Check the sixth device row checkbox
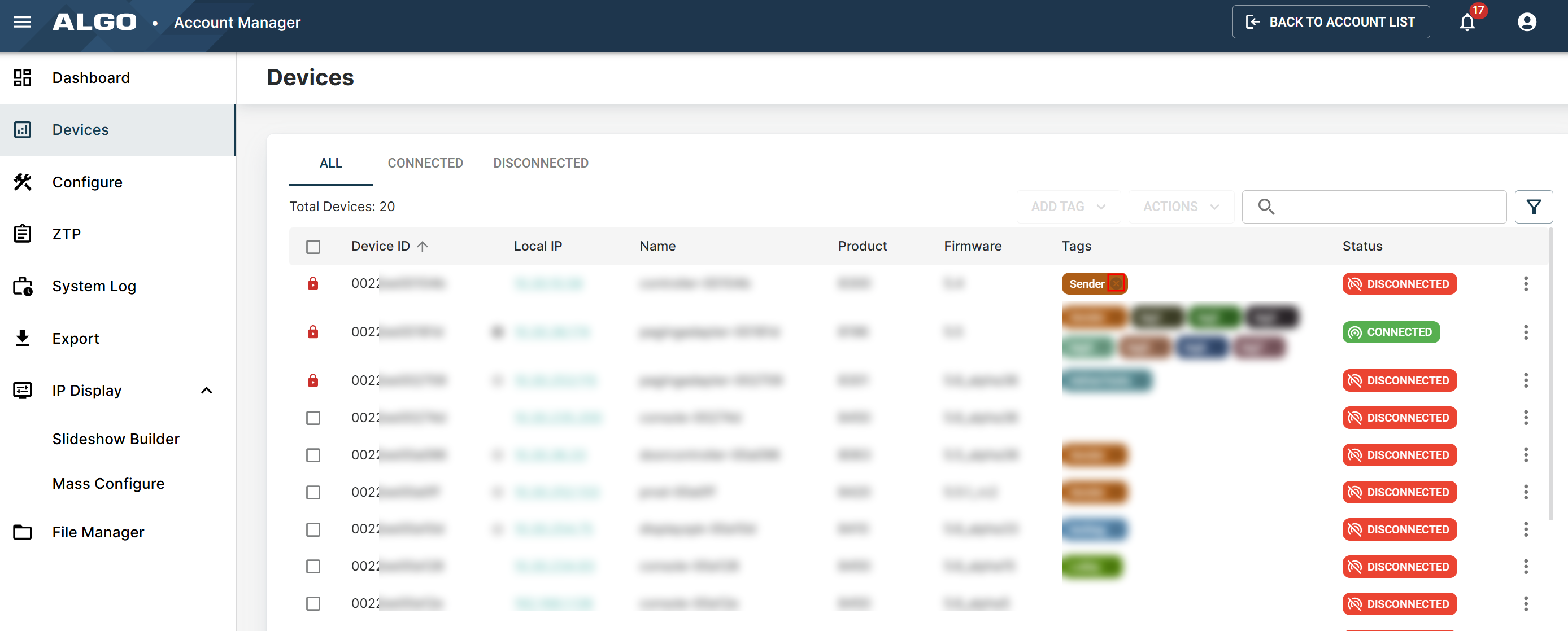 coord(313,492)
